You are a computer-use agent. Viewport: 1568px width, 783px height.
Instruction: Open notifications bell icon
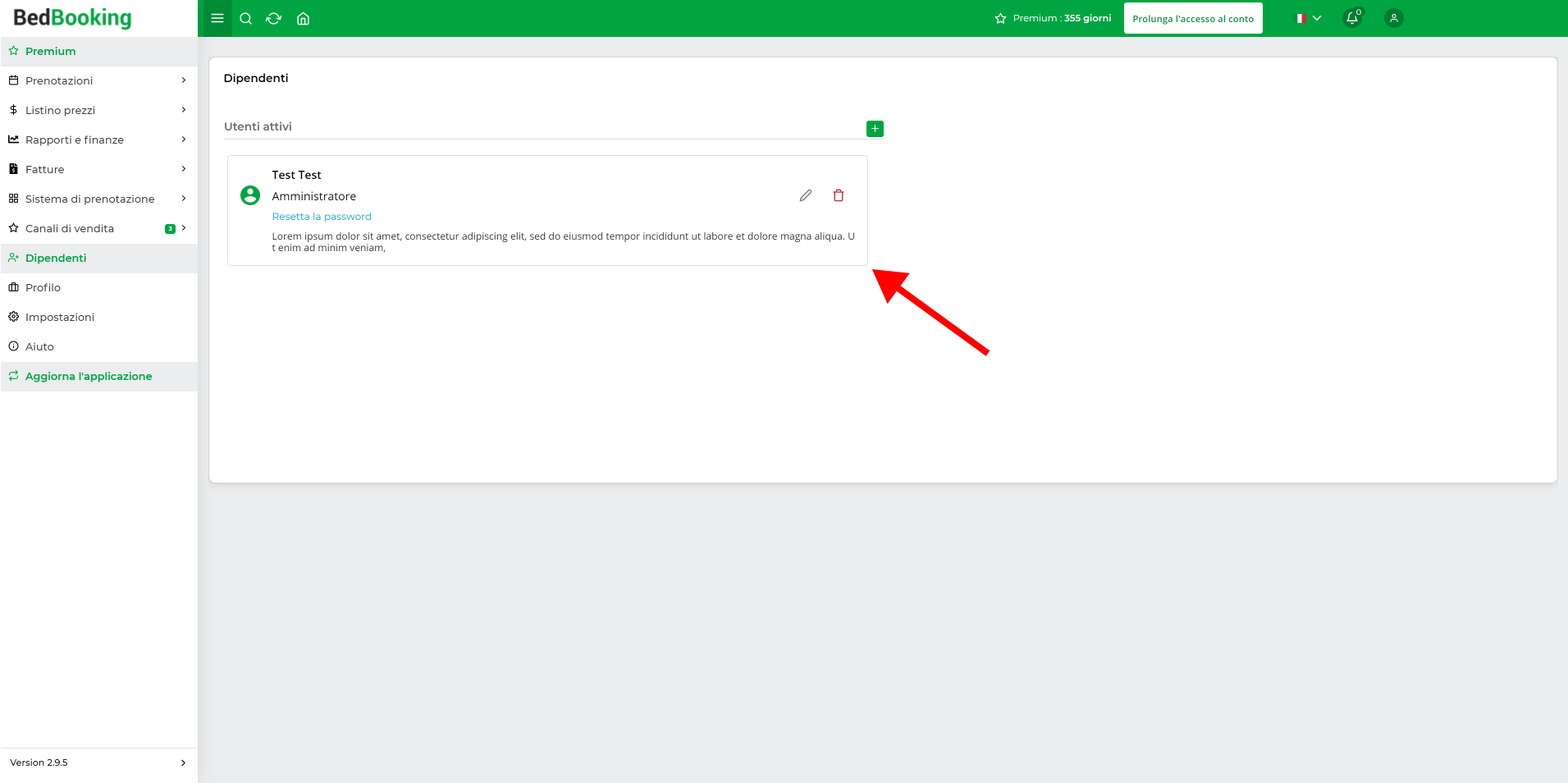coord(1352,18)
